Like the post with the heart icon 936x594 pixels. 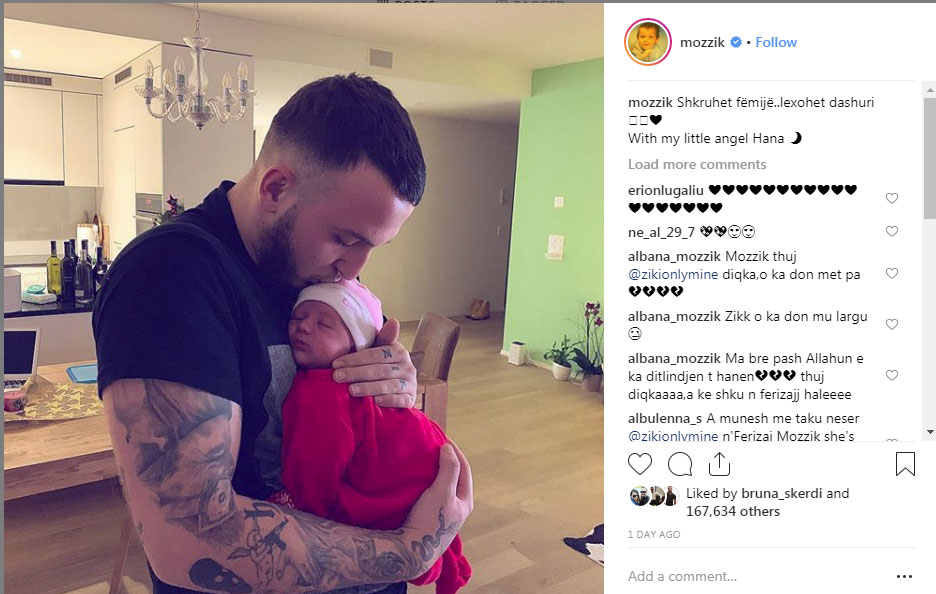(x=640, y=464)
